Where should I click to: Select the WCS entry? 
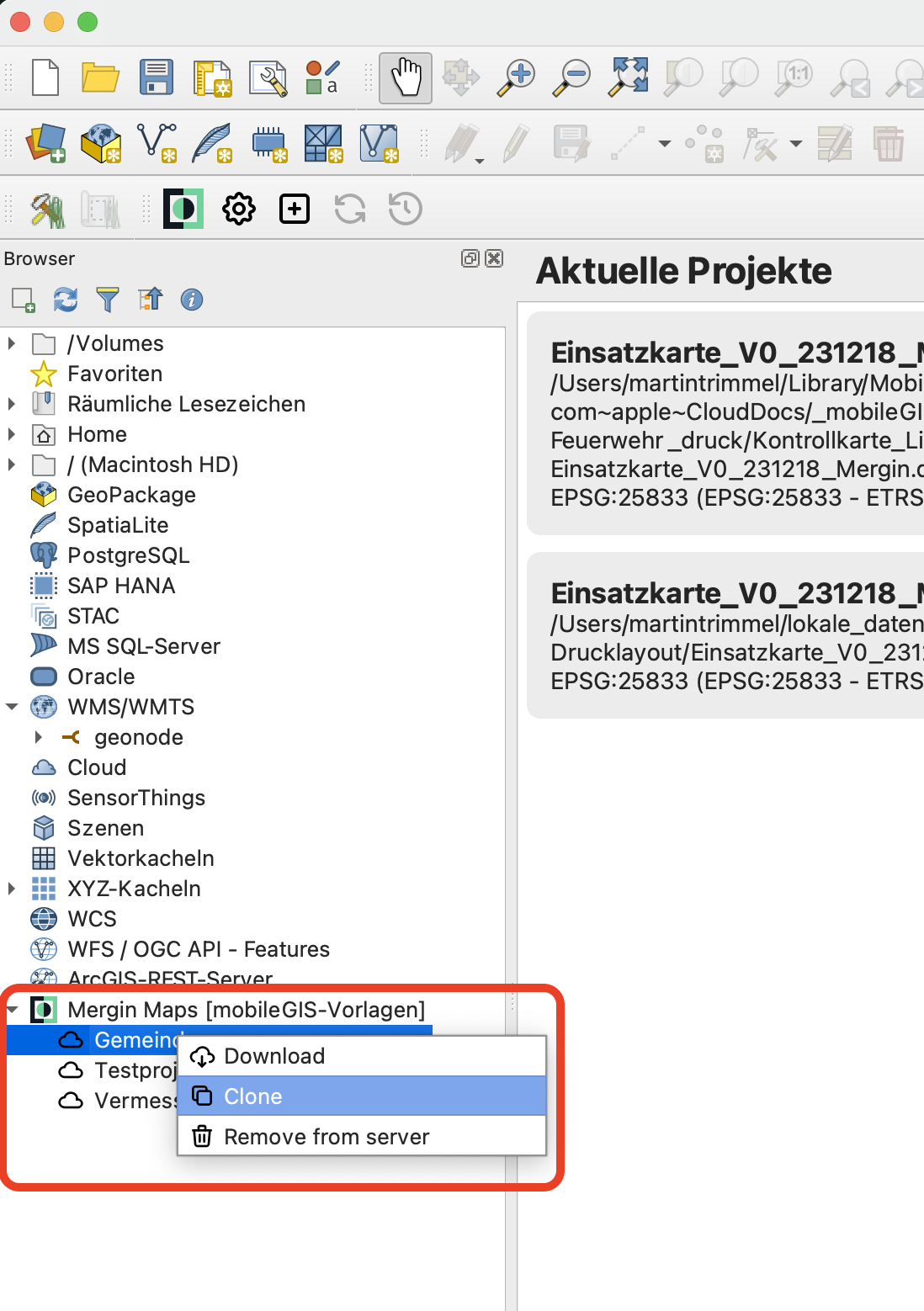tap(92, 919)
